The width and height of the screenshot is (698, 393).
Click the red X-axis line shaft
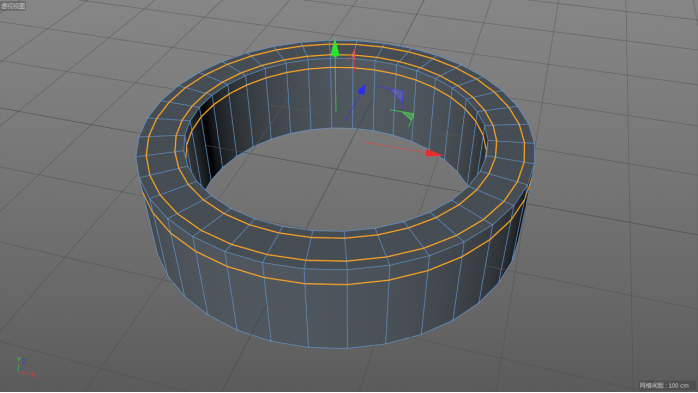point(395,148)
